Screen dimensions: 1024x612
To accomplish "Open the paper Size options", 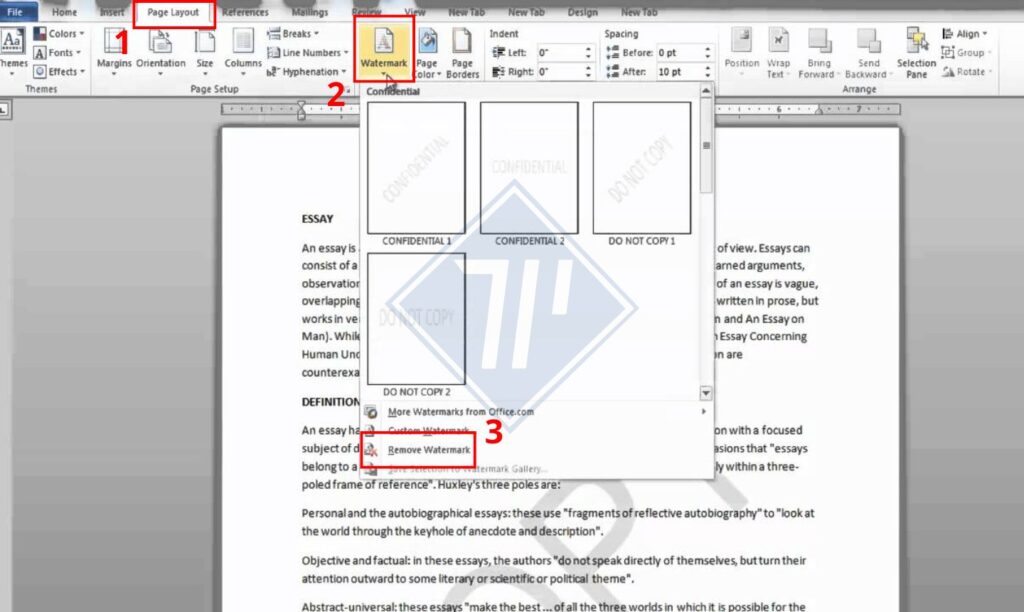I will [x=205, y=52].
